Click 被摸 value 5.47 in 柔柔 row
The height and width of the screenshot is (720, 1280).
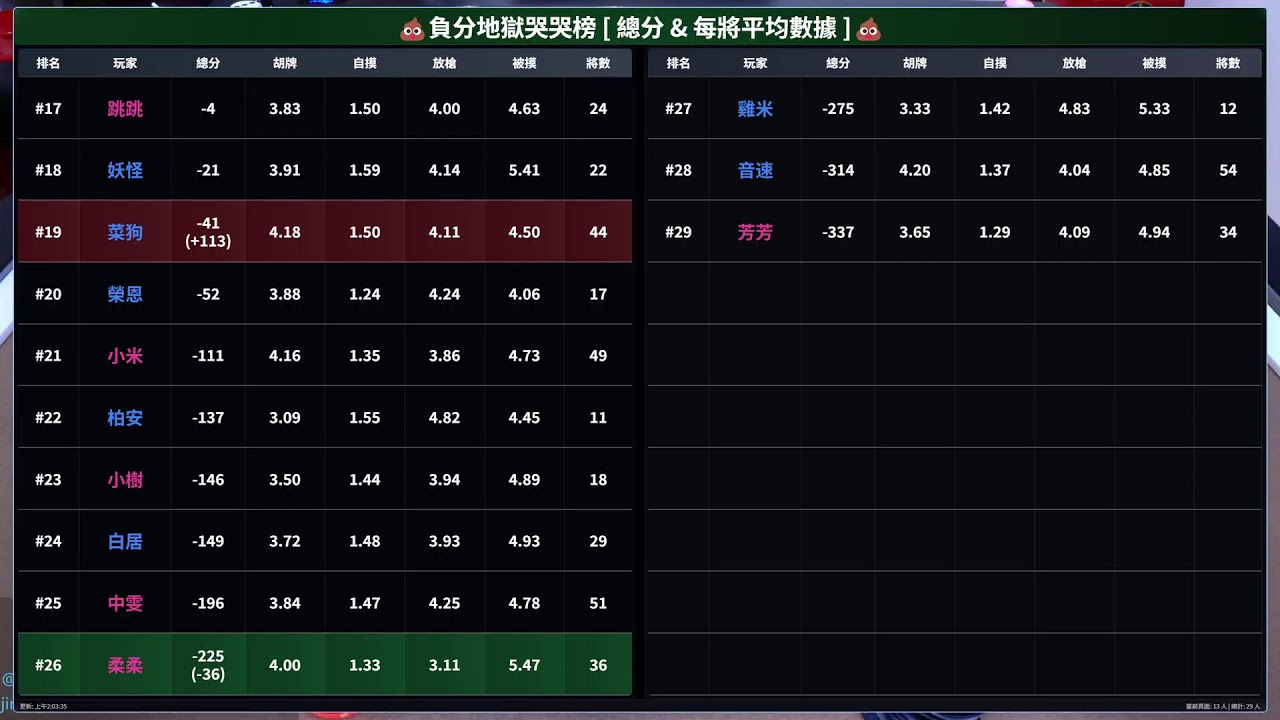pyautogui.click(x=524, y=665)
